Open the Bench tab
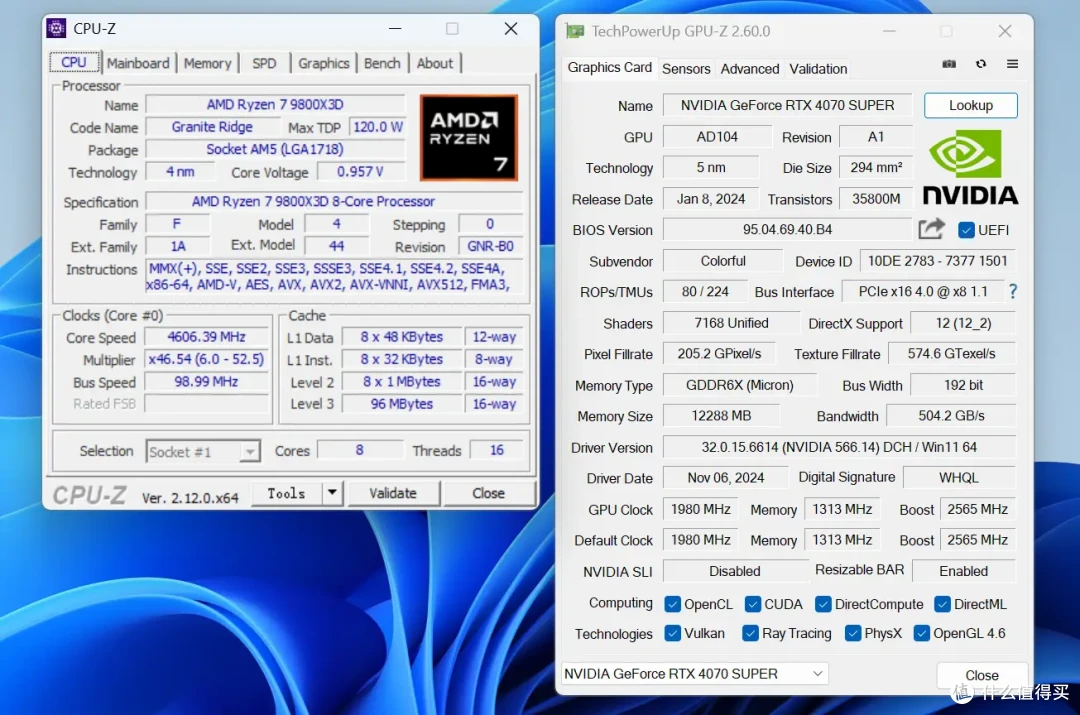The width and height of the screenshot is (1080, 715). click(382, 63)
